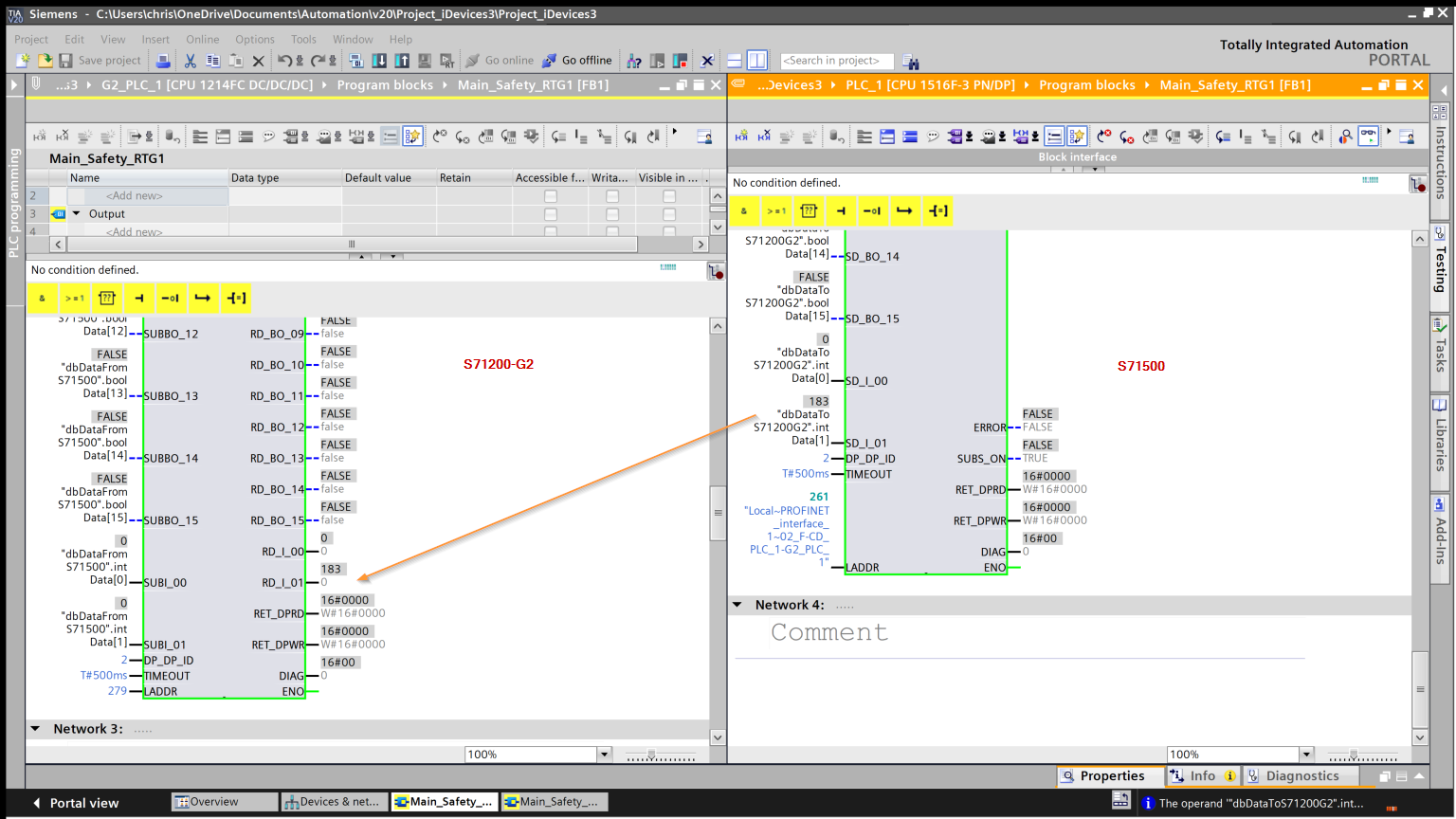1456x819 pixels.
Task: Tick Accessible checkbox in row 2
Action: [x=551, y=196]
